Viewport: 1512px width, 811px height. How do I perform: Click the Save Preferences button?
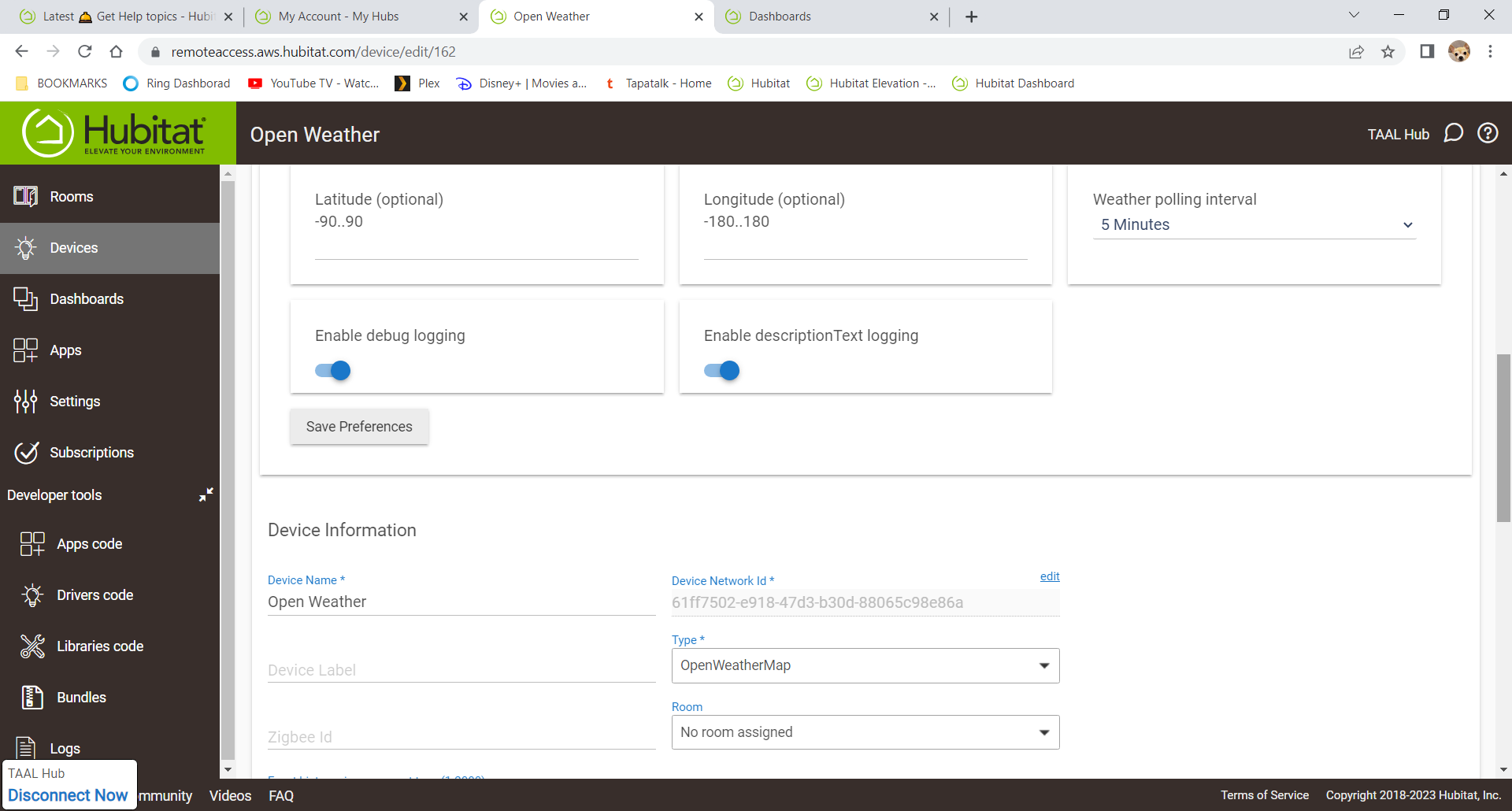click(359, 427)
